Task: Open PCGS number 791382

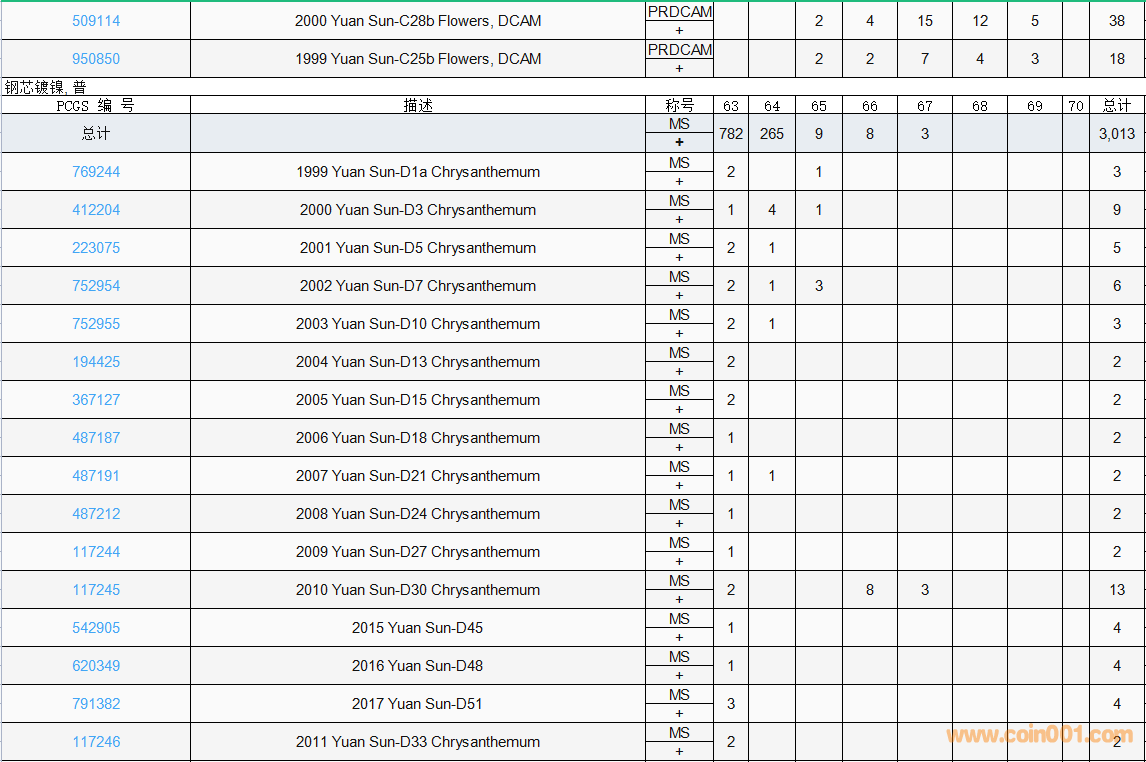Action: click(x=96, y=704)
